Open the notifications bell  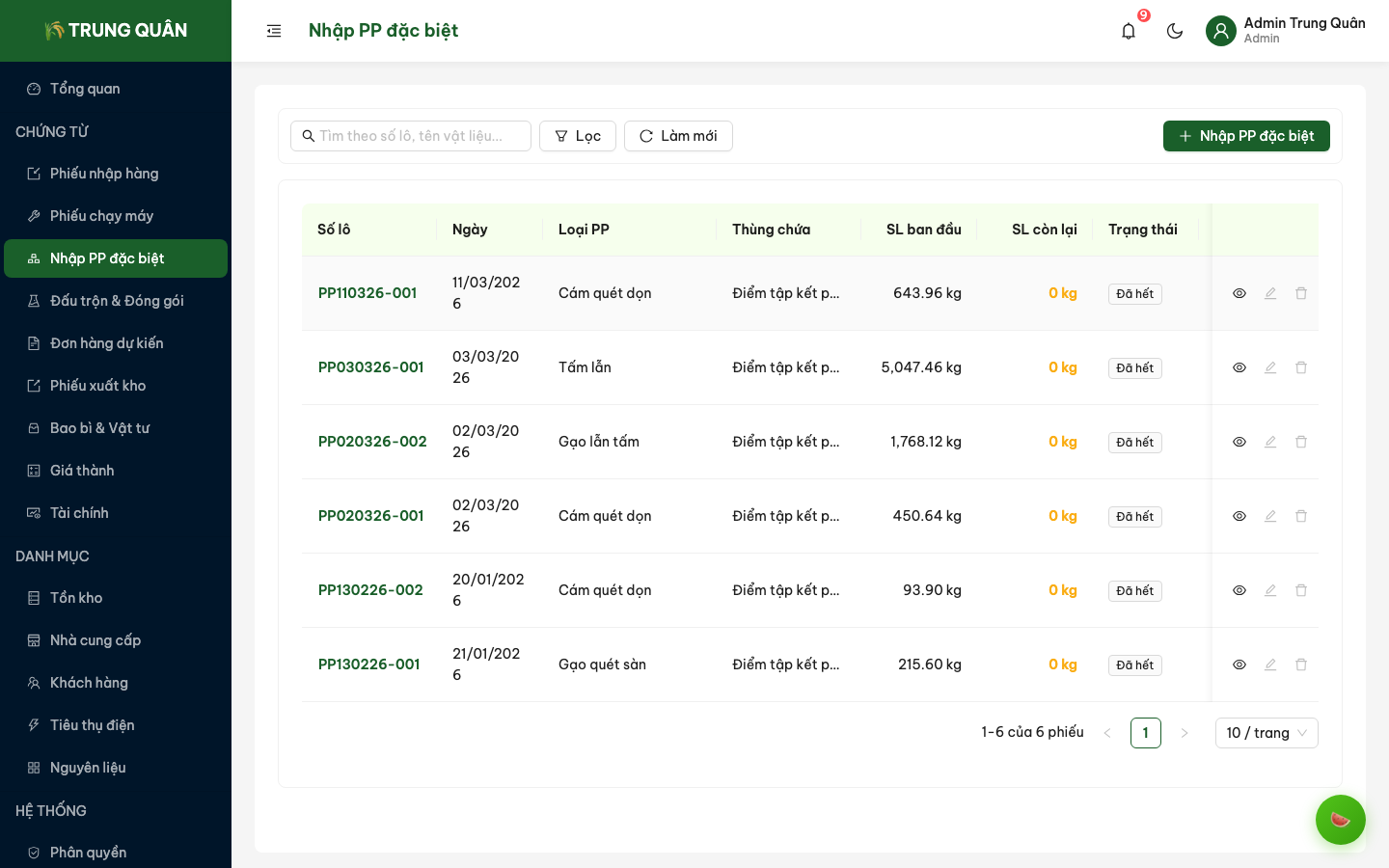[1129, 31]
